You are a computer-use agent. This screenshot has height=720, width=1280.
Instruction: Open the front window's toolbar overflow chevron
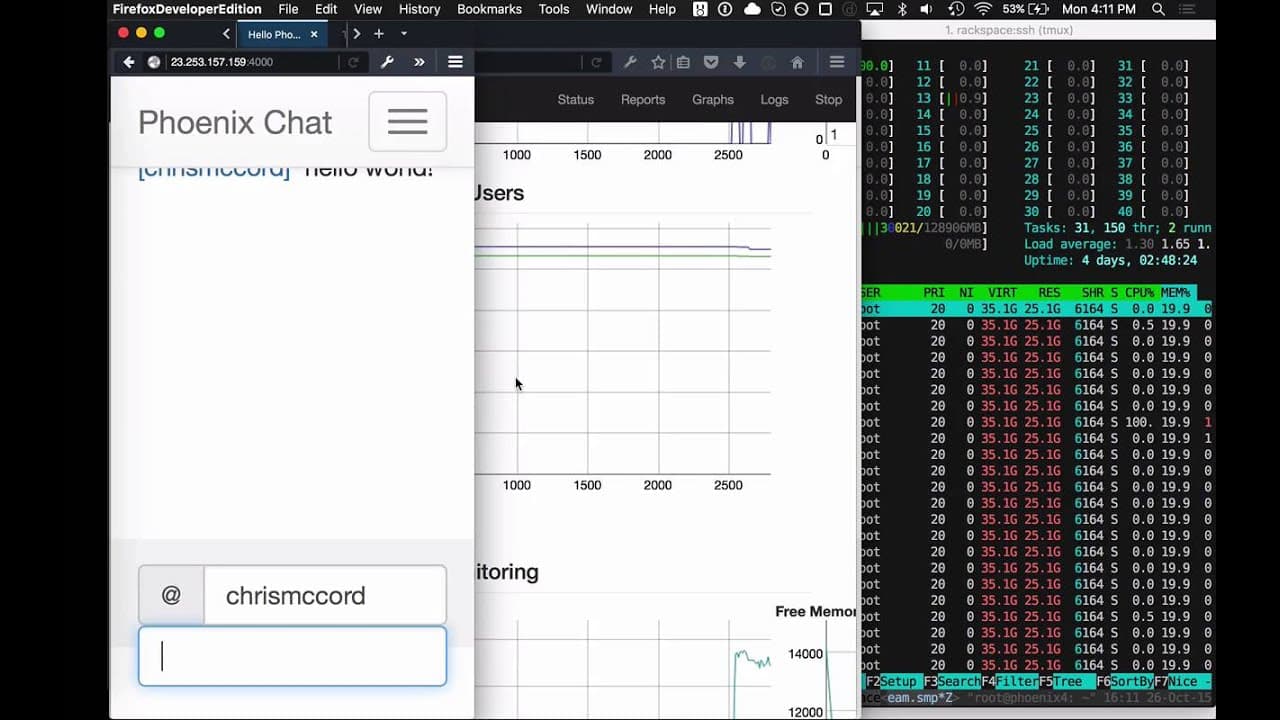[419, 62]
